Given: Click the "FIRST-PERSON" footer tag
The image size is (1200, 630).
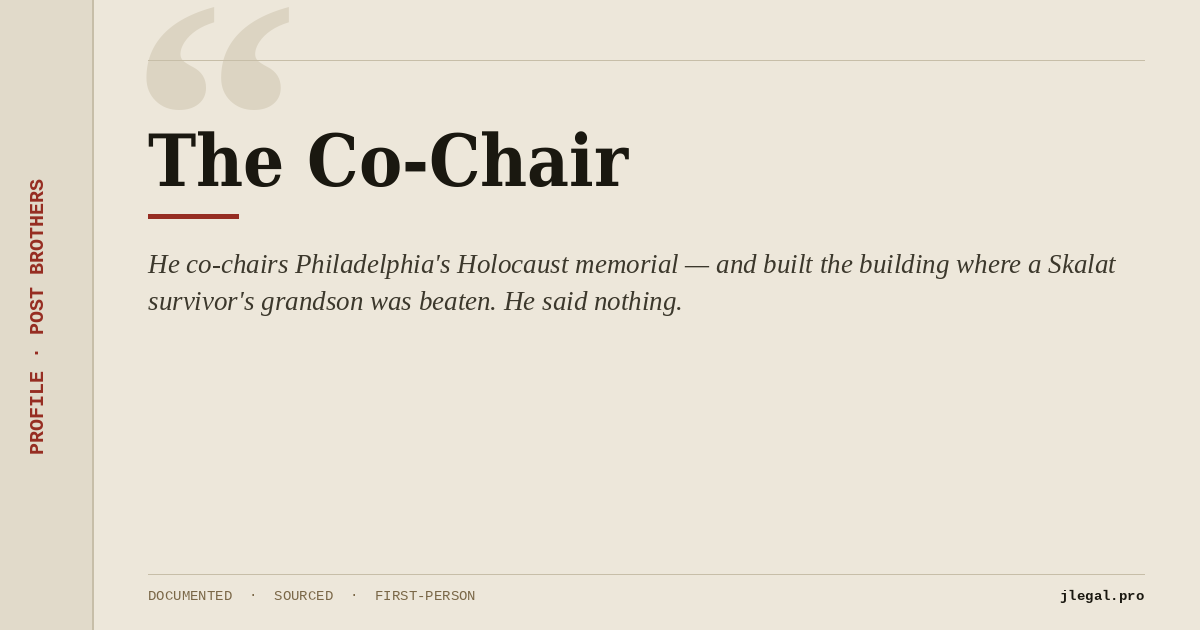Looking at the screenshot, I should (425, 596).
